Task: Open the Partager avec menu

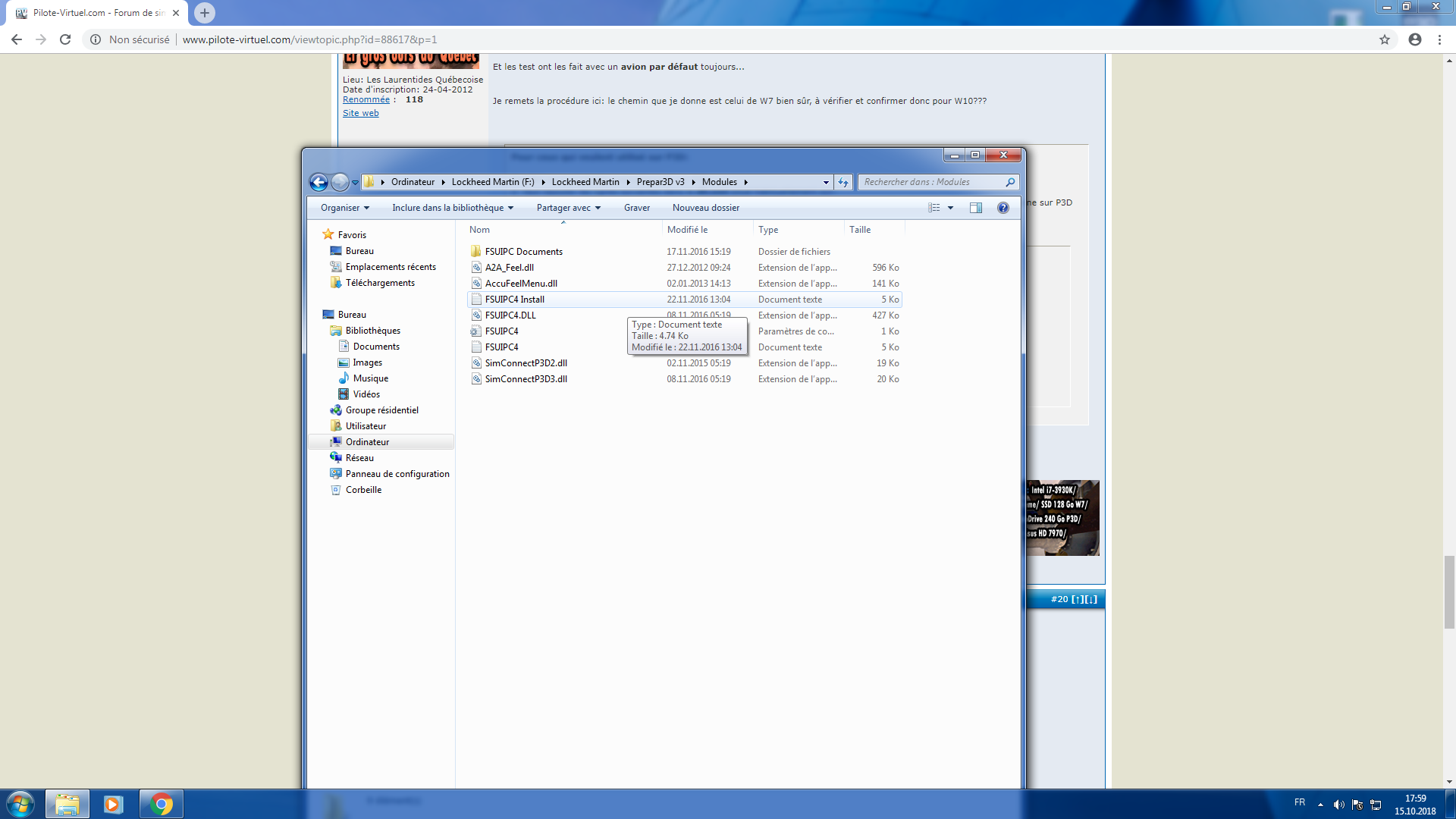Action: click(x=568, y=208)
